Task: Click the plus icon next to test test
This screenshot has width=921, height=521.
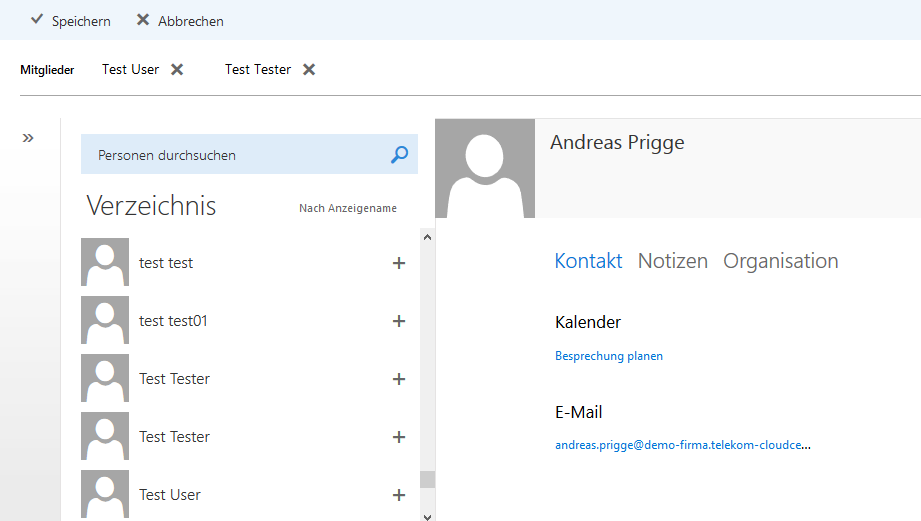Action: click(x=399, y=263)
